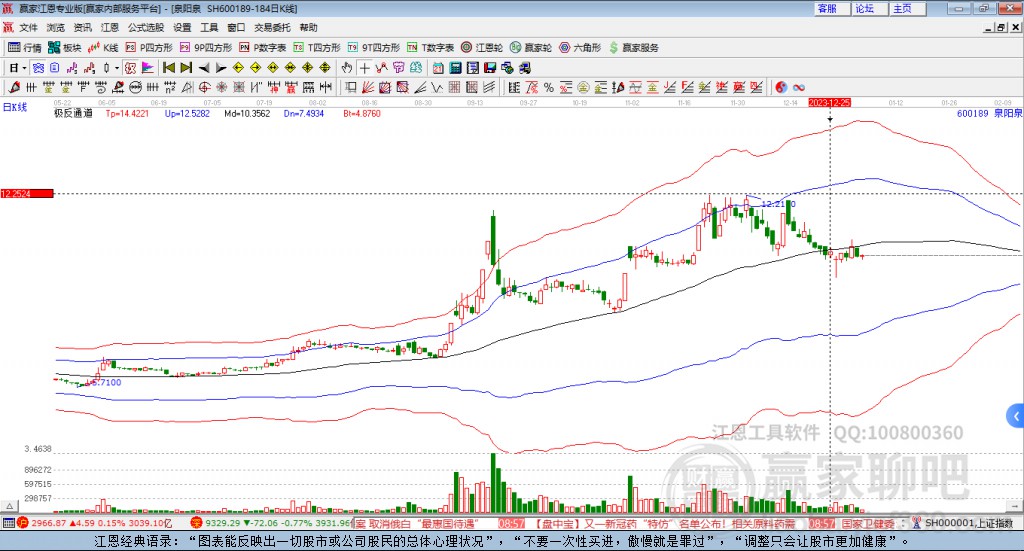Open the 9P四方形 tool

206,48
